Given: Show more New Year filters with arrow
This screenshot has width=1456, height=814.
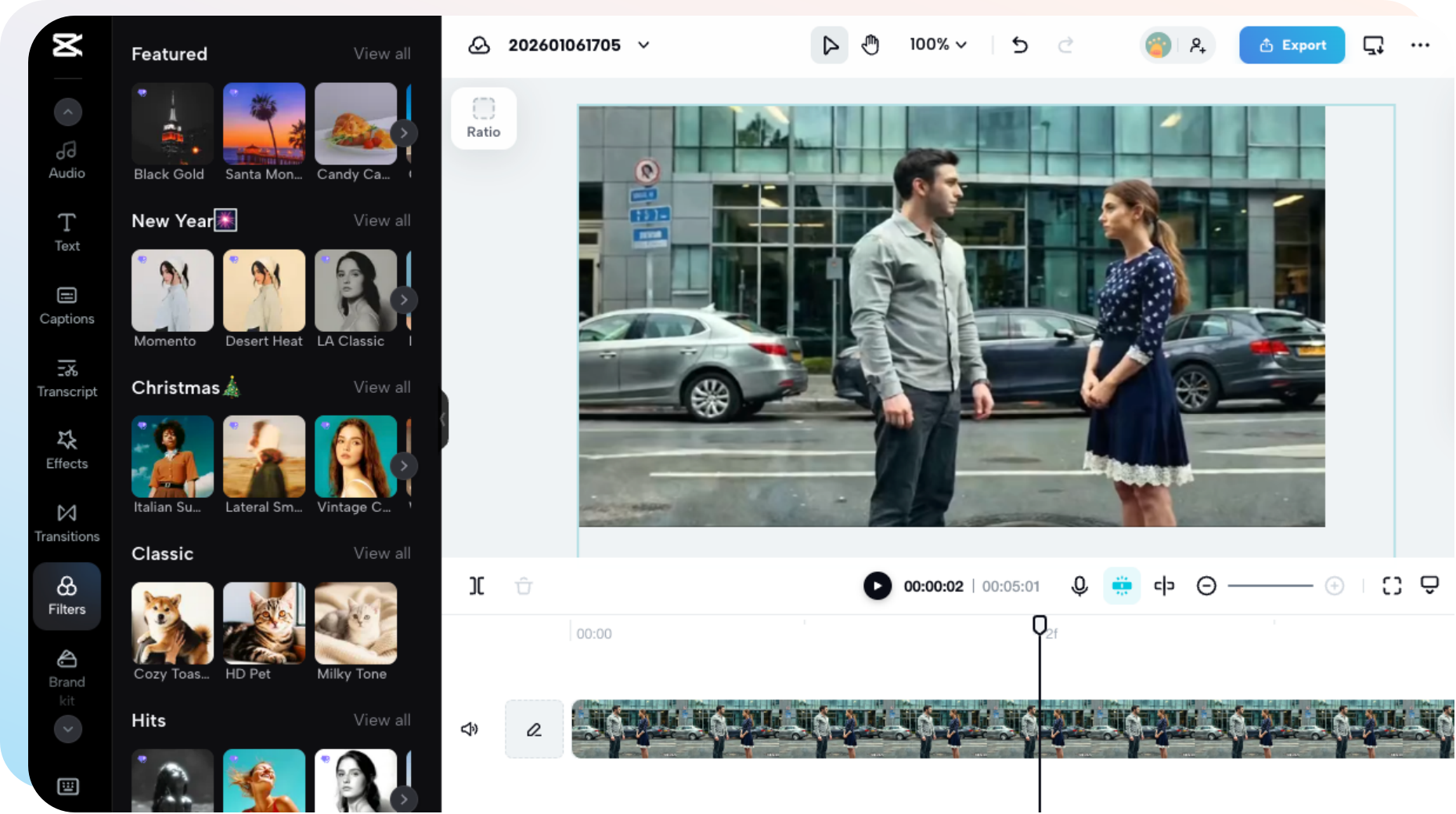Looking at the screenshot, I should point(404,300).
